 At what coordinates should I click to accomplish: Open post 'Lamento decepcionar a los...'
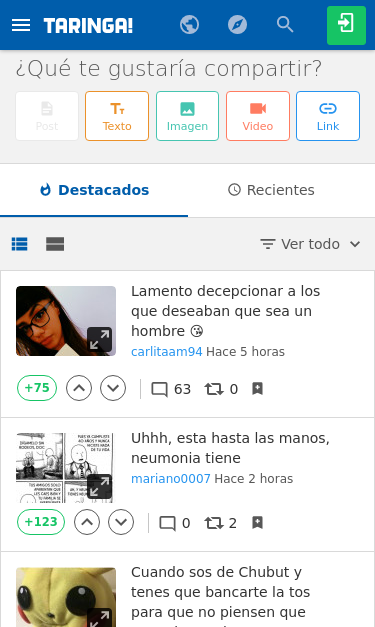(226, 311)
